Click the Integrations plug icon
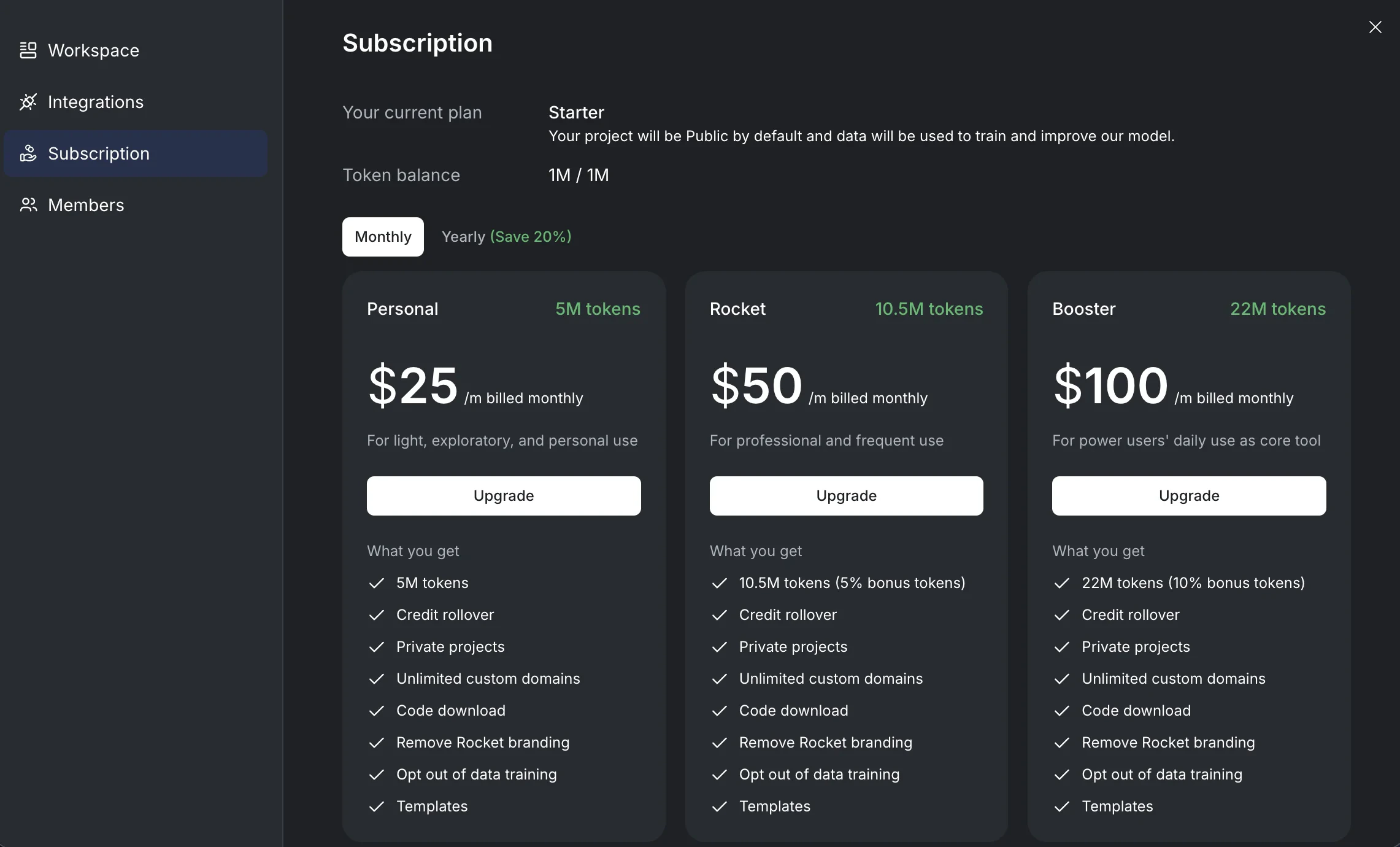 (28, 102)
